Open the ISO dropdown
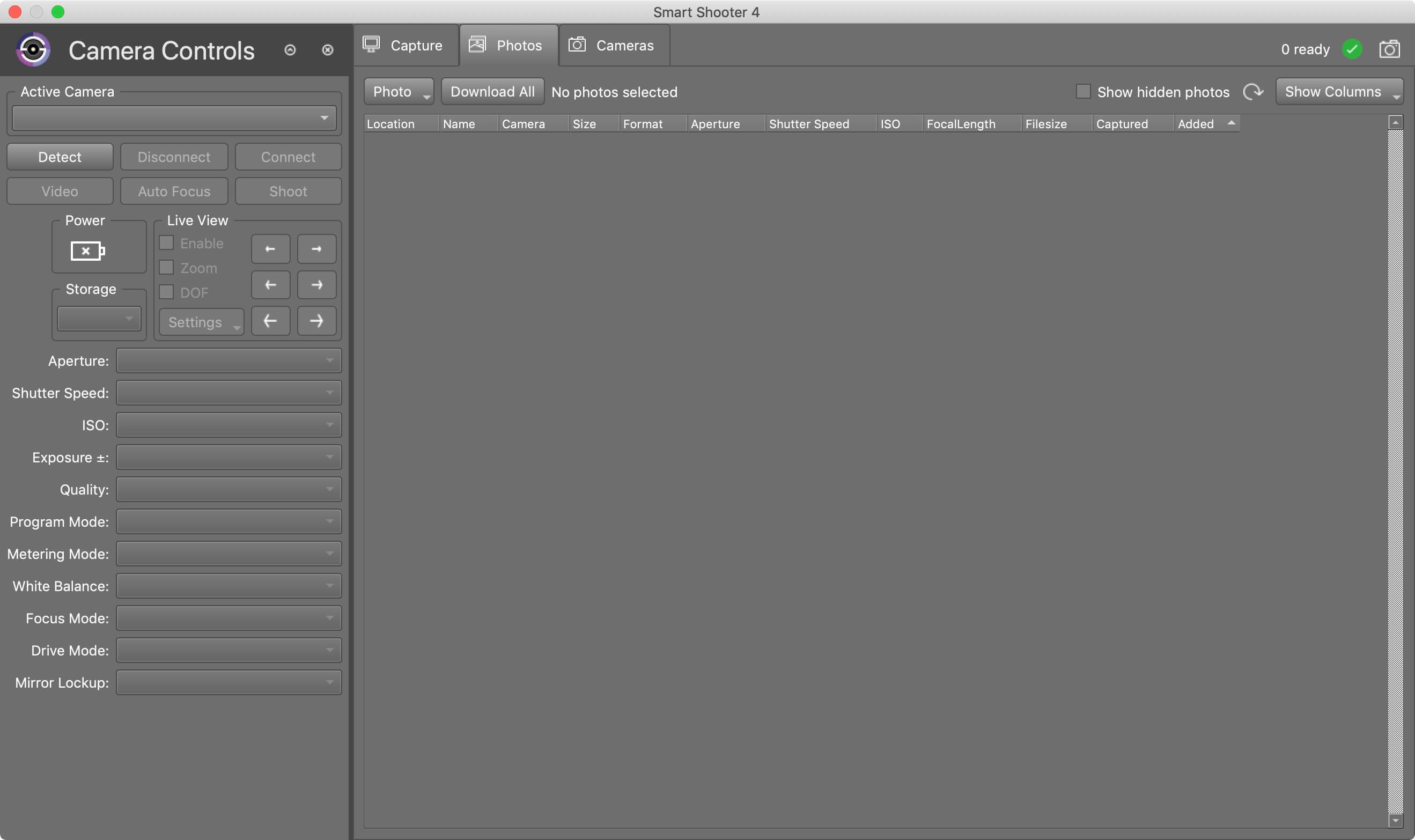 [x=229, y=425]
